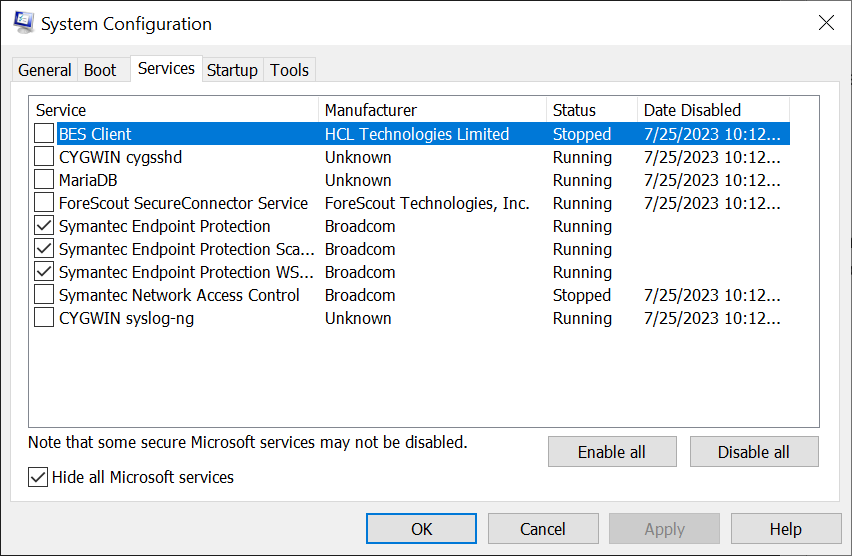Click HCL Technologies Limited manufacturer cell
This screenshot has height=556, width=852.
[x=417, y=134]
